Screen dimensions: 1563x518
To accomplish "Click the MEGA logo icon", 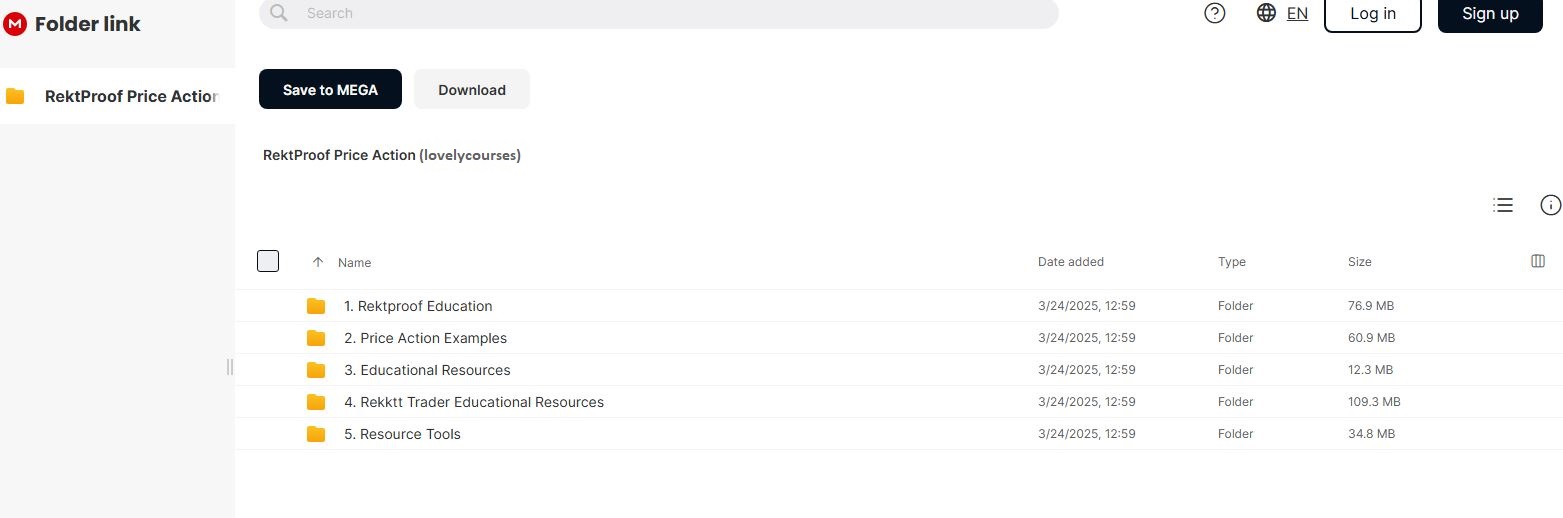I will (15, 24).
